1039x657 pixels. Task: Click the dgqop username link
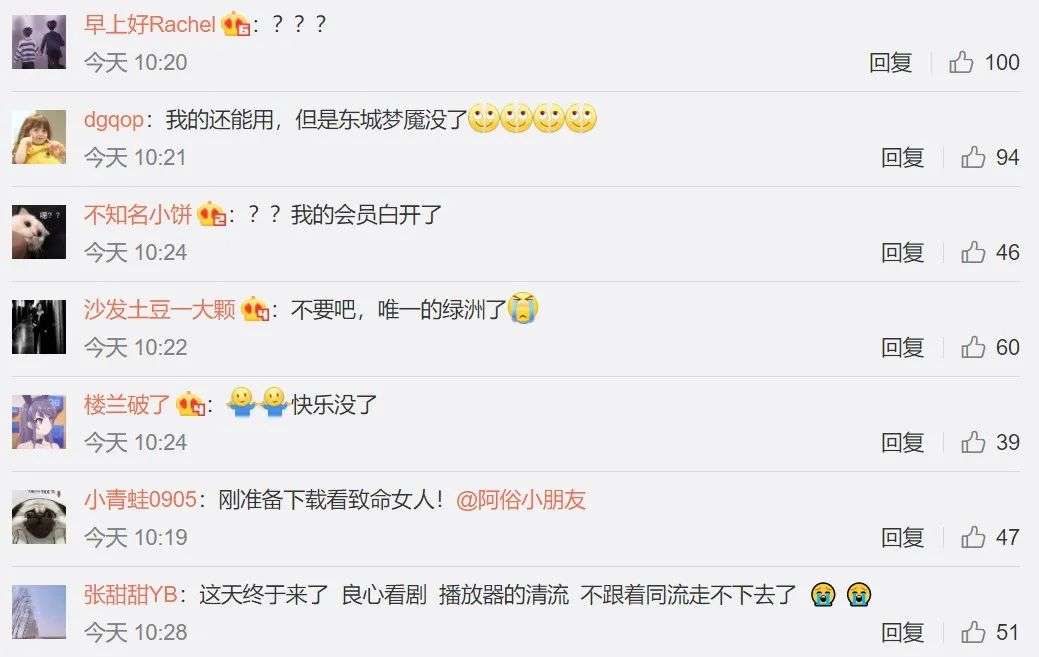(x=114, y=121)
